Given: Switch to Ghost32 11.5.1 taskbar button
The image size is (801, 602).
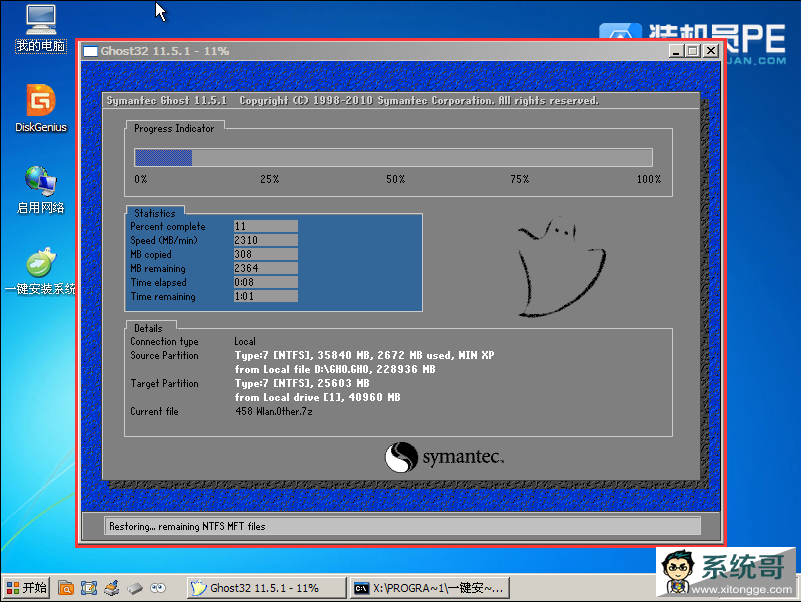Looking at the screenshot, I should pyautogui.click(x=266, y=588).
